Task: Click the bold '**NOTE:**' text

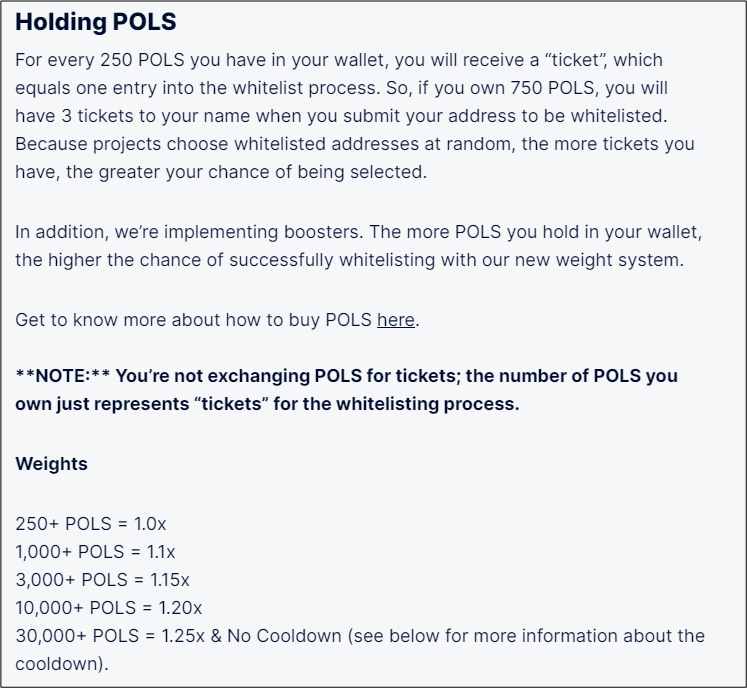Action: [63, 376]
